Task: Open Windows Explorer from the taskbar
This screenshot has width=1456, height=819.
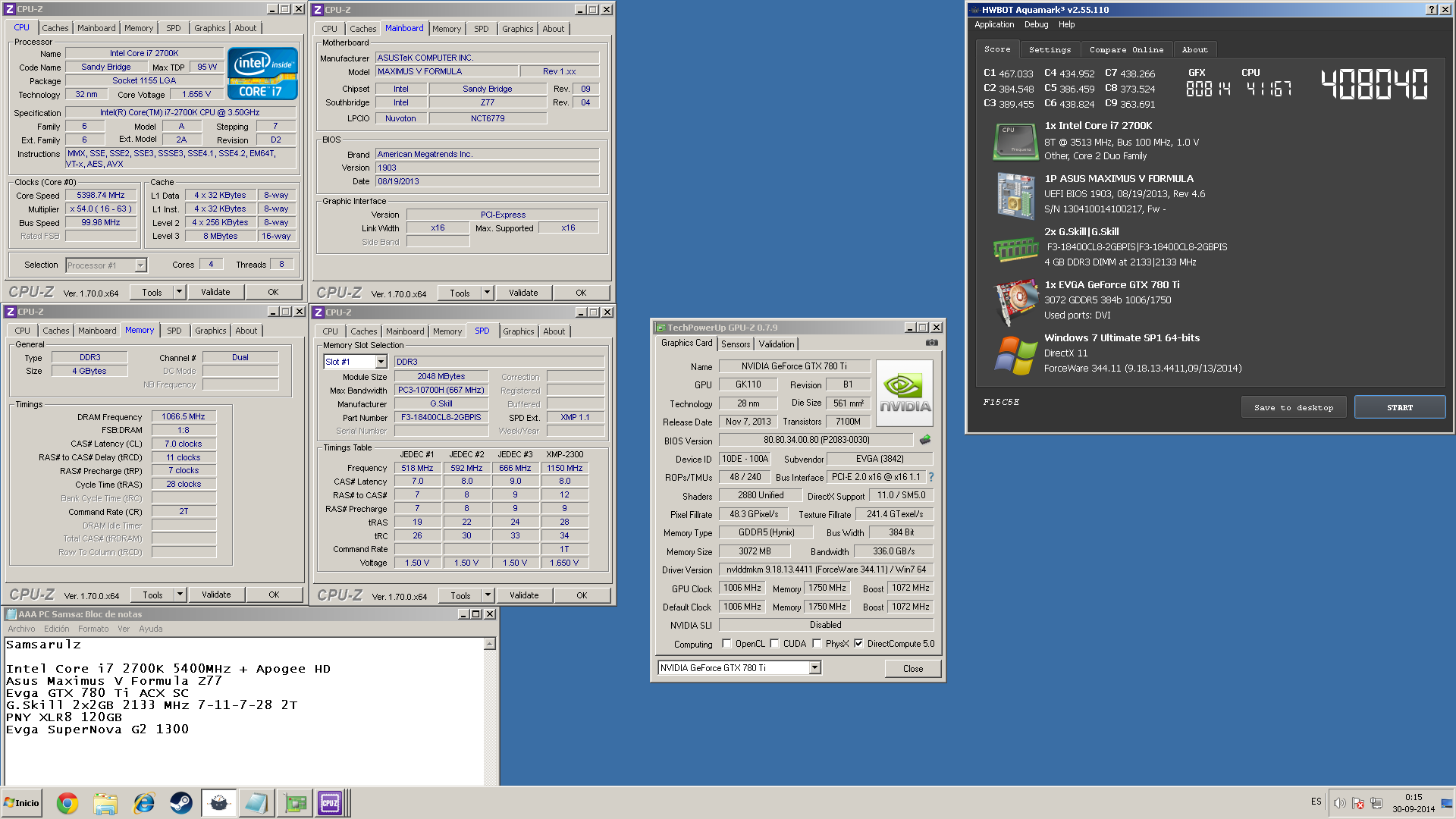Action: point(105,803)
